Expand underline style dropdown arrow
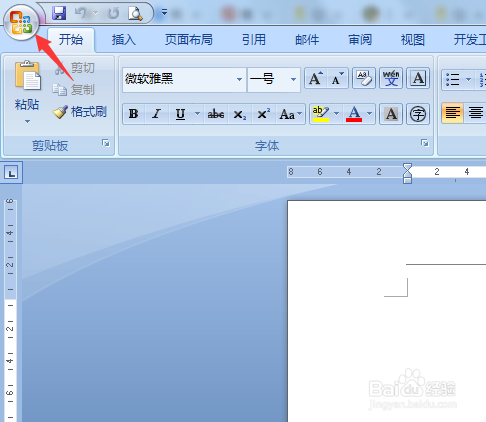Viewport: 486px width, 422px height. point(197,114)
